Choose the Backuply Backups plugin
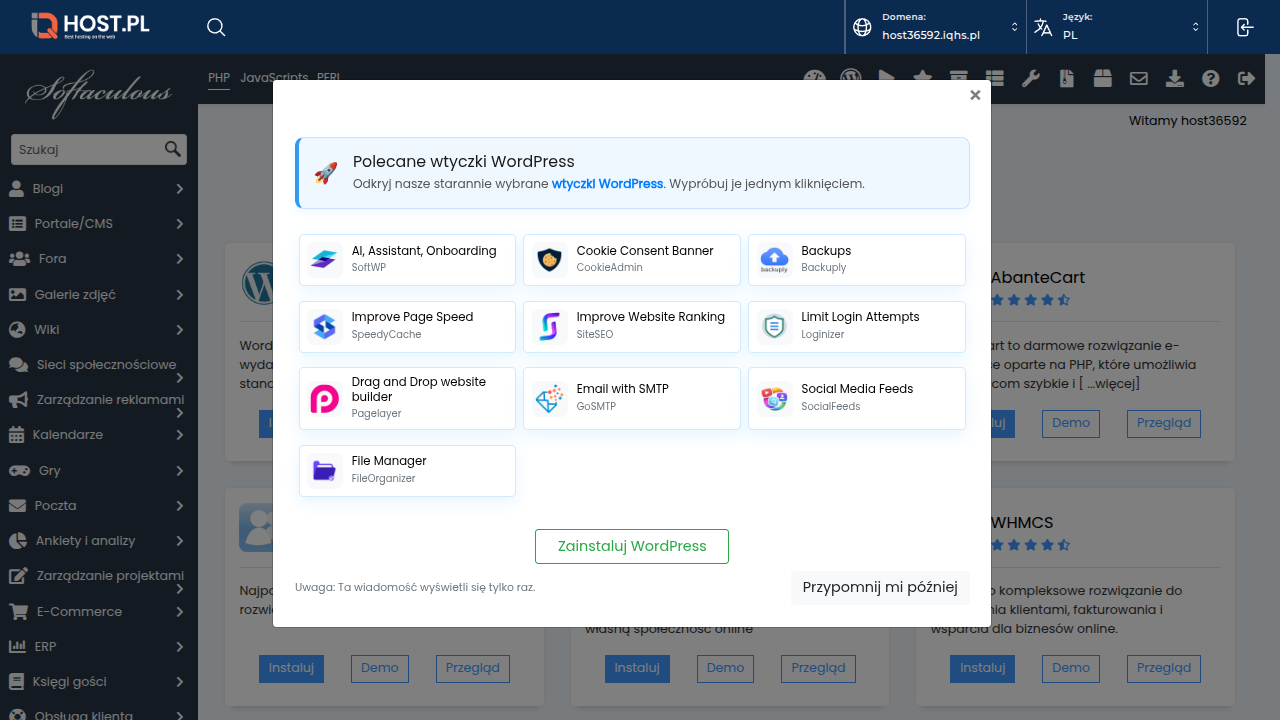This screenshot has width=1280, height=720. click(x=857, y=260)
